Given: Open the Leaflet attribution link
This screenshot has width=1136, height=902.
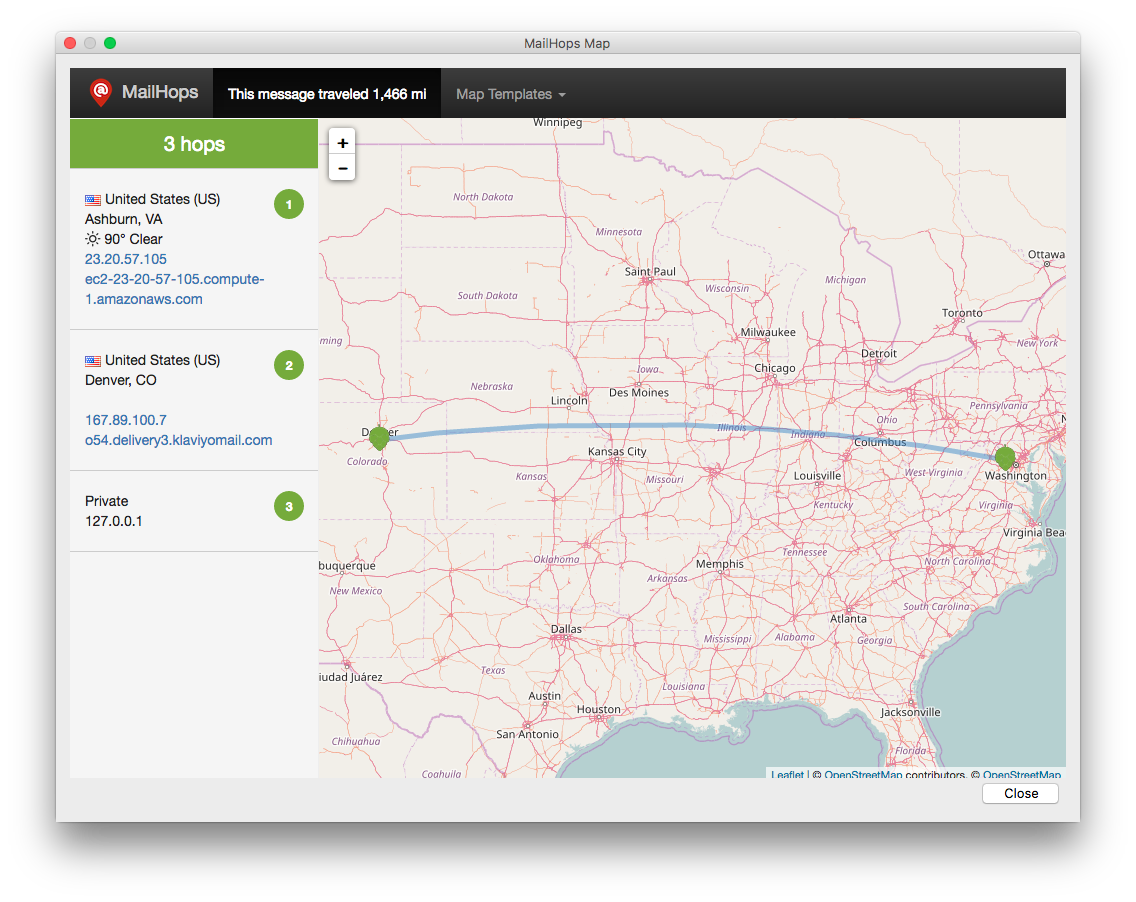Looking at the screenshot, I should (x=787, y=774).
